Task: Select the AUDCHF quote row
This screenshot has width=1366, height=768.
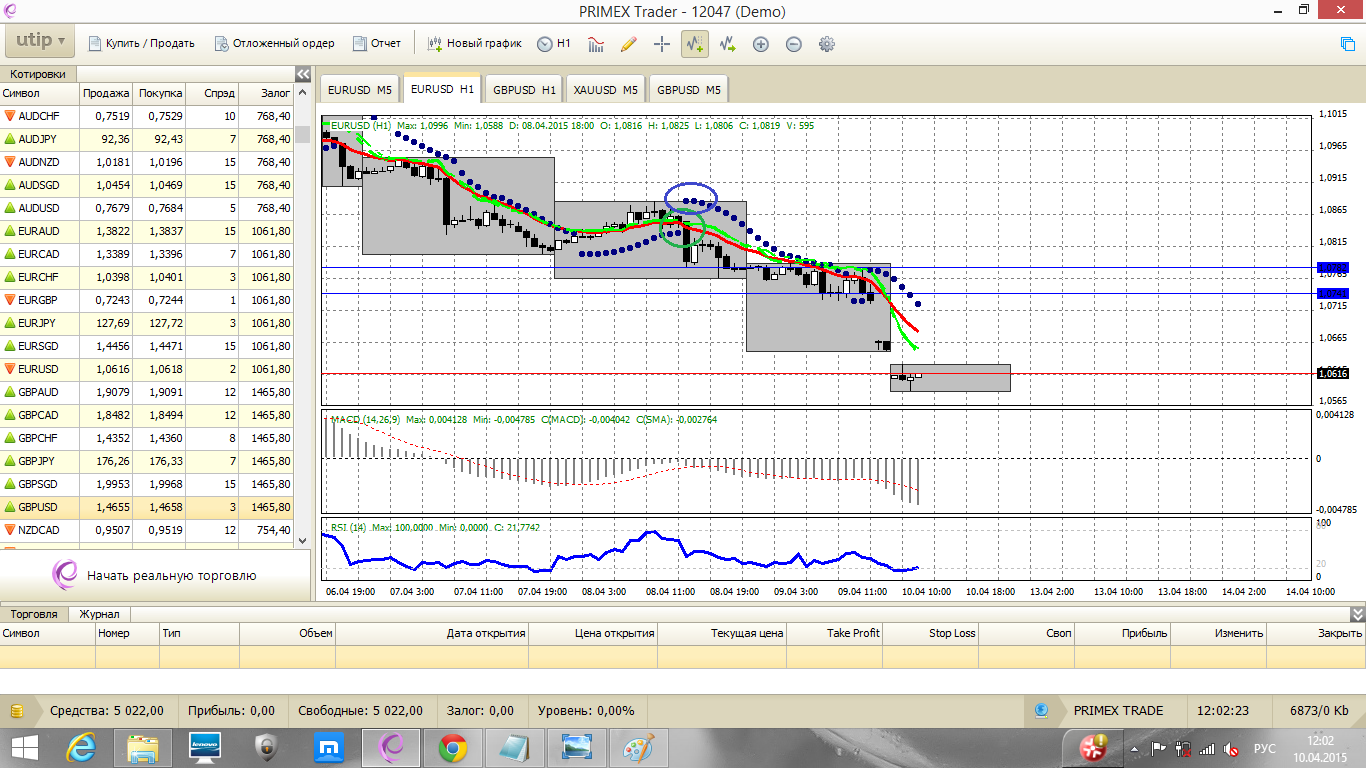Action: 147,116
